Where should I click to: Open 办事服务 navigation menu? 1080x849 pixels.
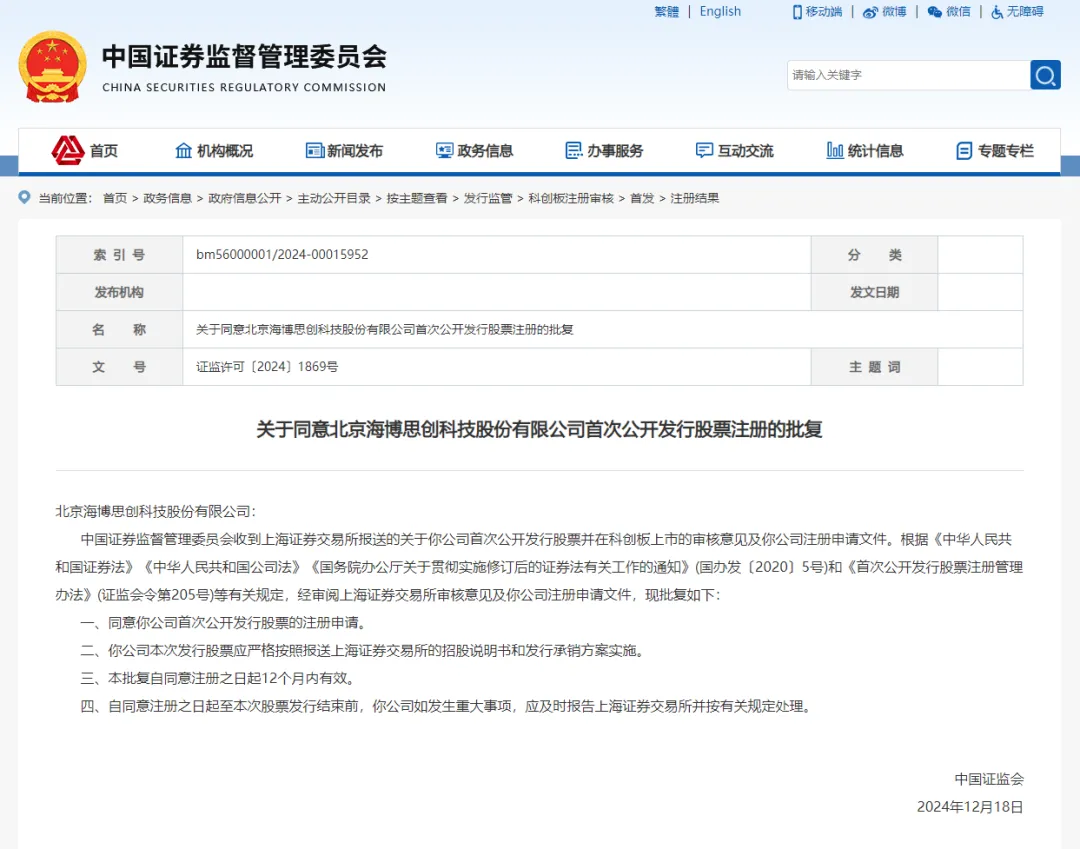pos(604,151)
